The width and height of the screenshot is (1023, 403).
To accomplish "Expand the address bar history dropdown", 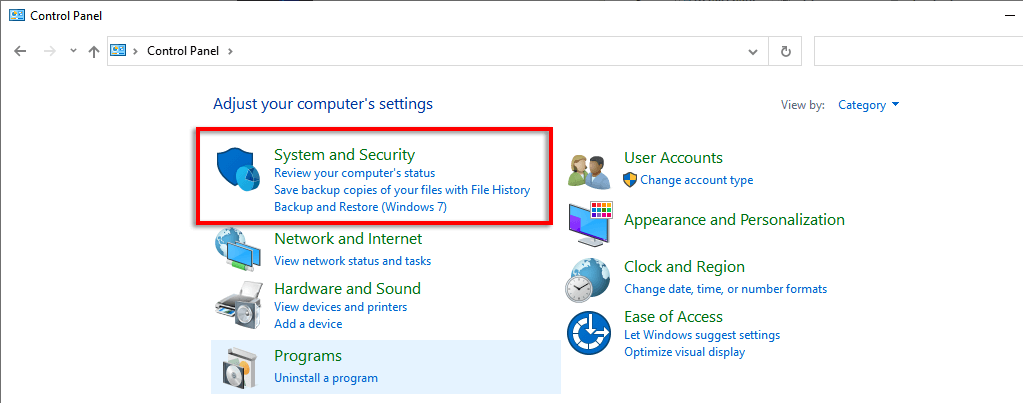I will point(753,51).
